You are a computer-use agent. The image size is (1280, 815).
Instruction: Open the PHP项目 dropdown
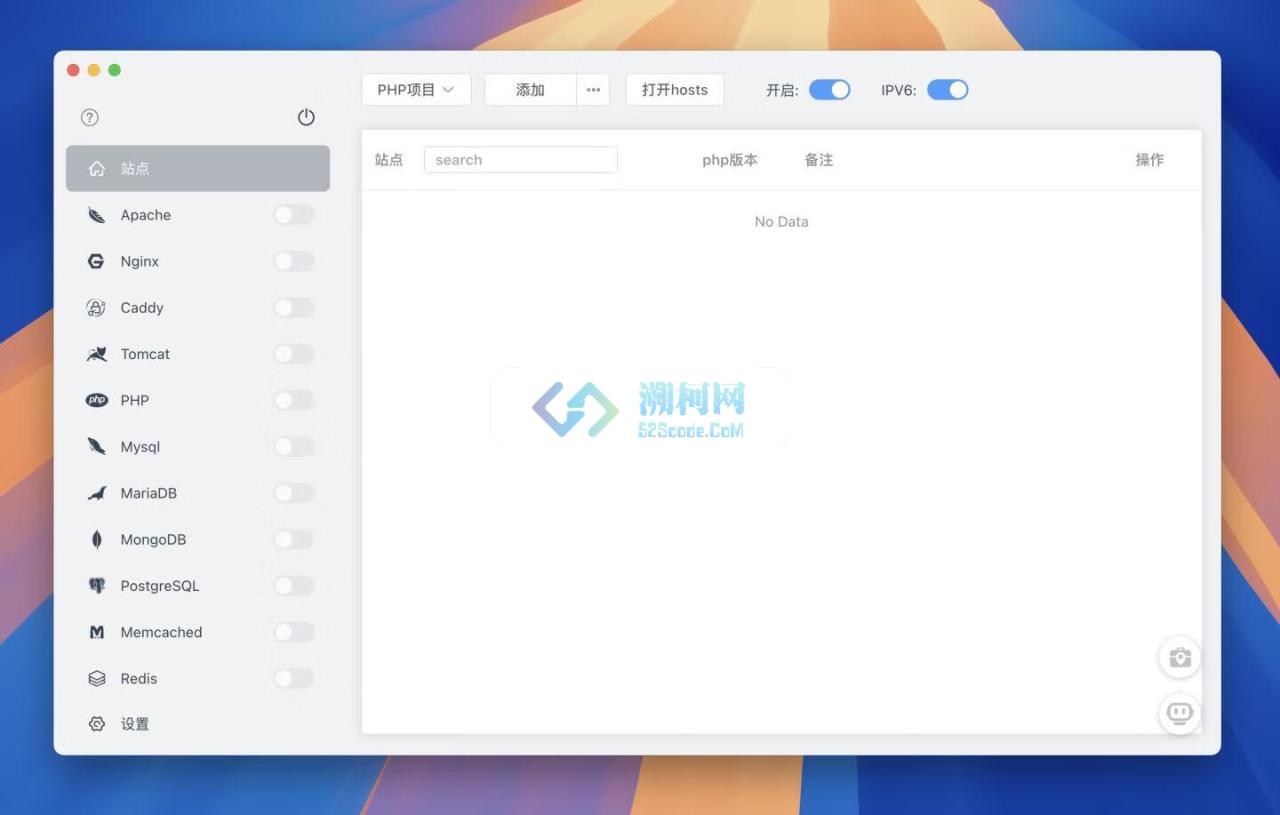click(x=416, y=90)
